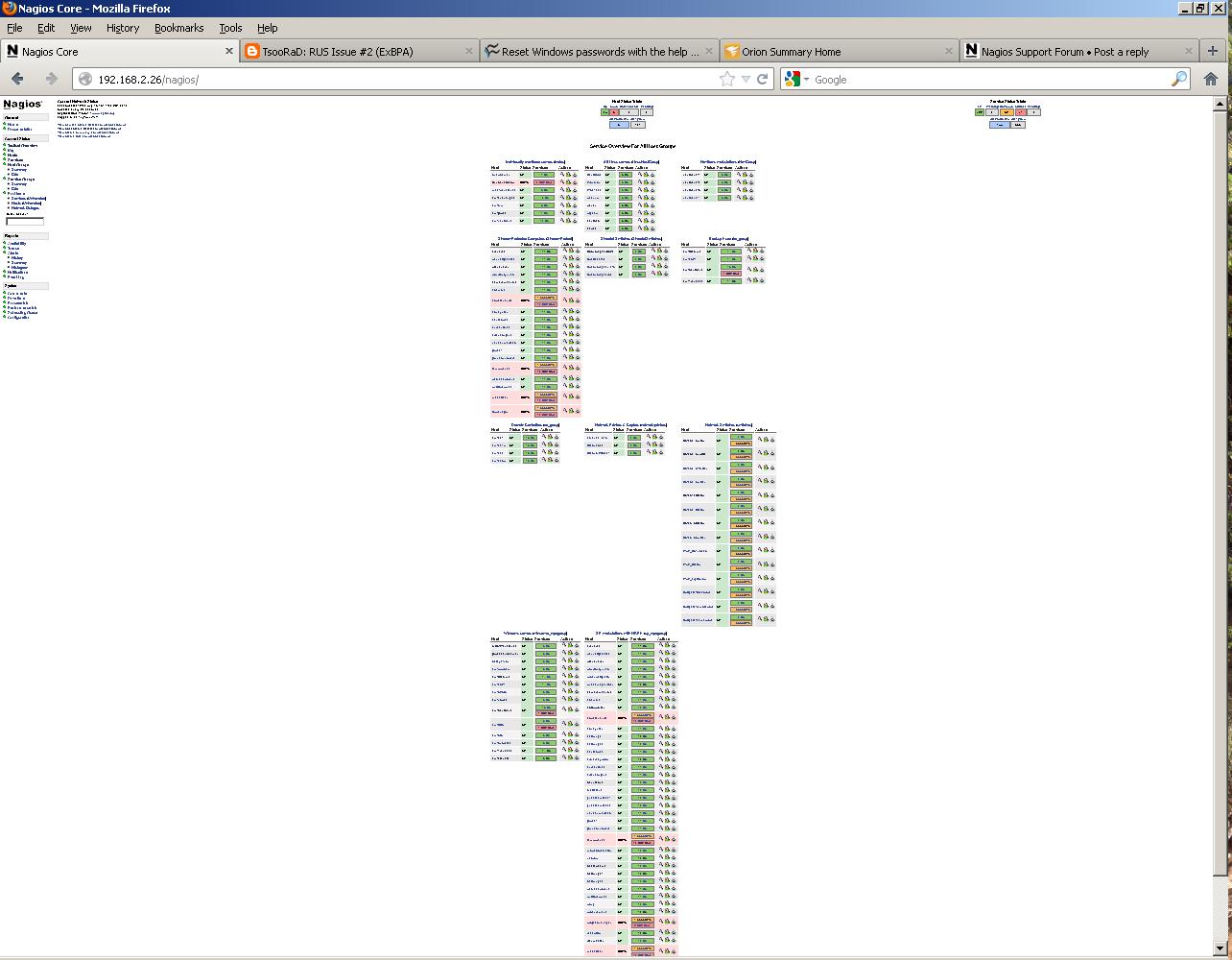The width and height of the screenshot is (1232, 960).
Task: Click the browser Back arrow button
Action: pos(17,79)
